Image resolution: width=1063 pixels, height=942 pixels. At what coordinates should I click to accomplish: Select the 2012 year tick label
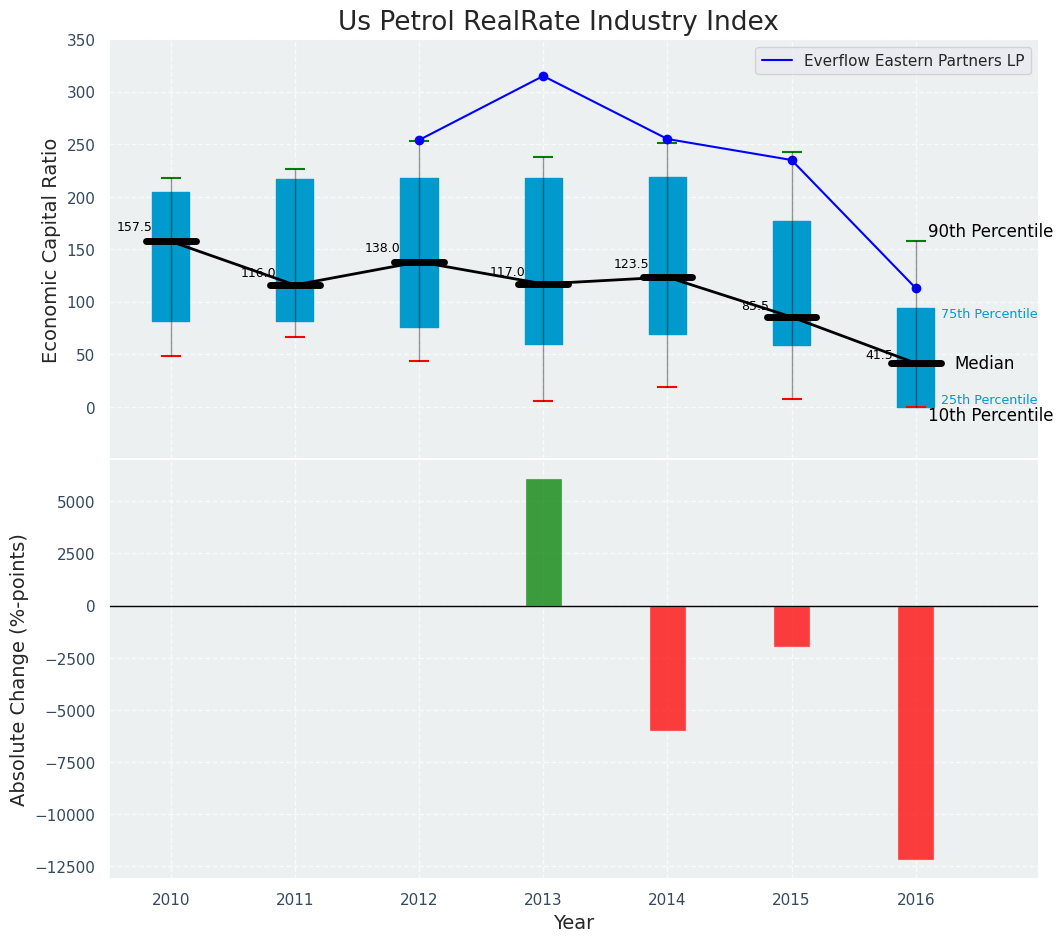coord(419,899)
